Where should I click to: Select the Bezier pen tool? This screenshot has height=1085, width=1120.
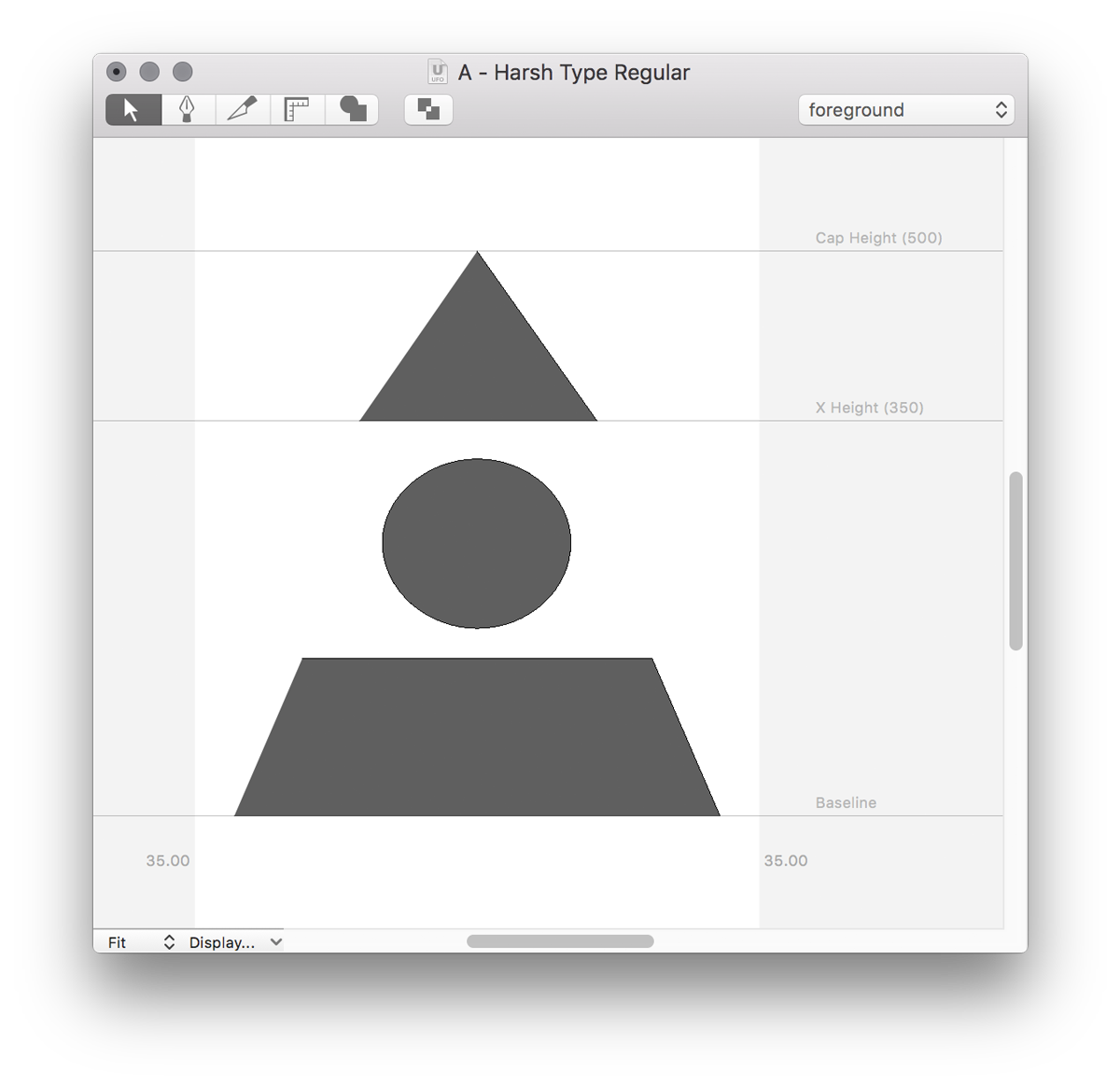pyautogui.click(x=188, y=110)
